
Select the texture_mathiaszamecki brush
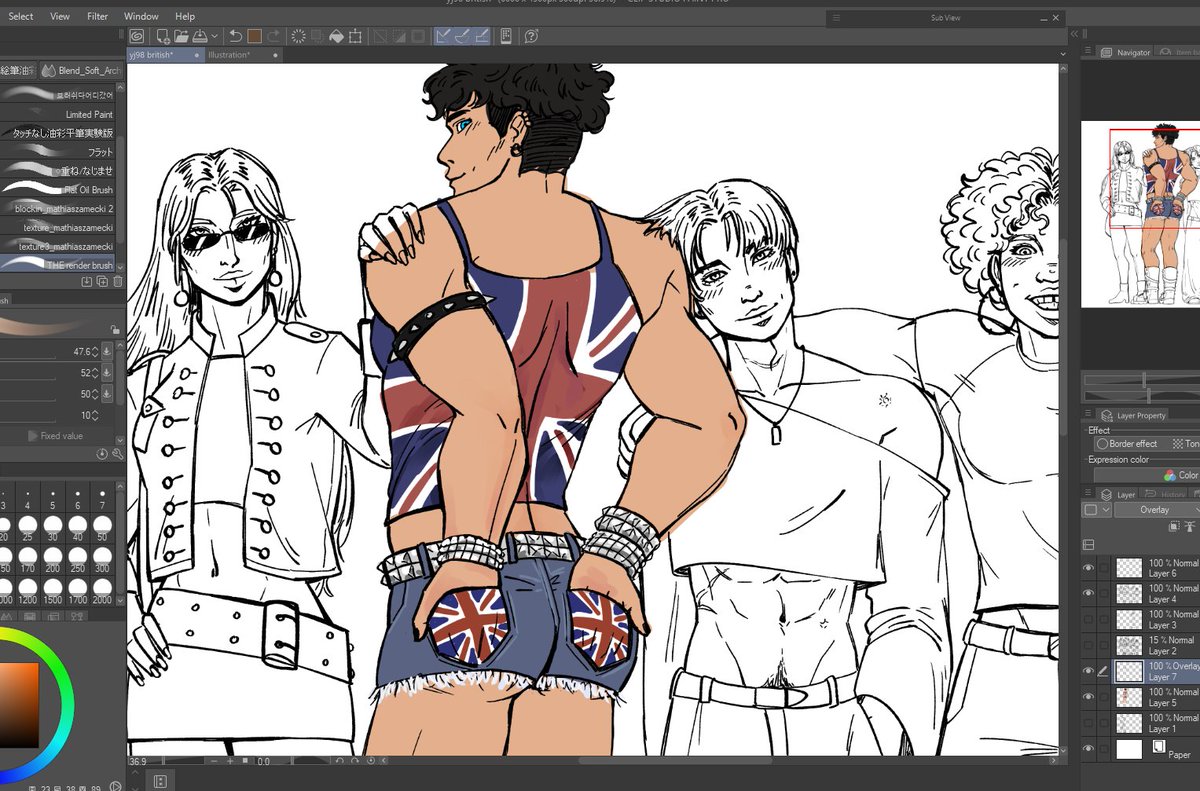(x=58, y=228)
